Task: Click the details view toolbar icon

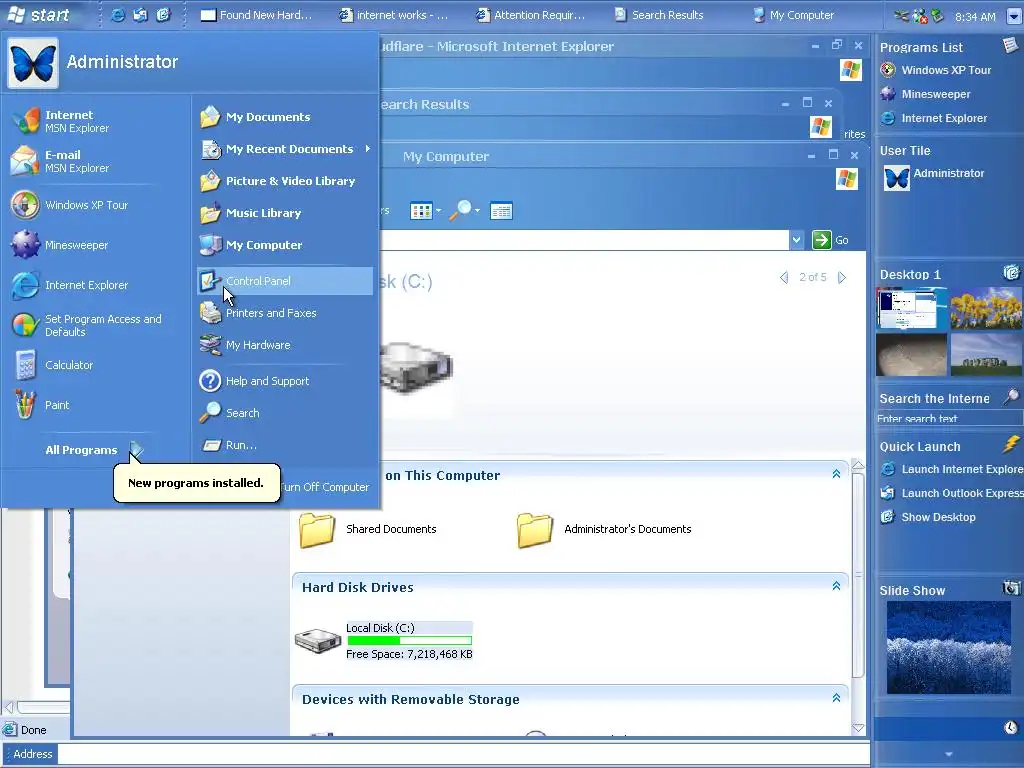Action: pyautogui.click(x=501, y=211)
